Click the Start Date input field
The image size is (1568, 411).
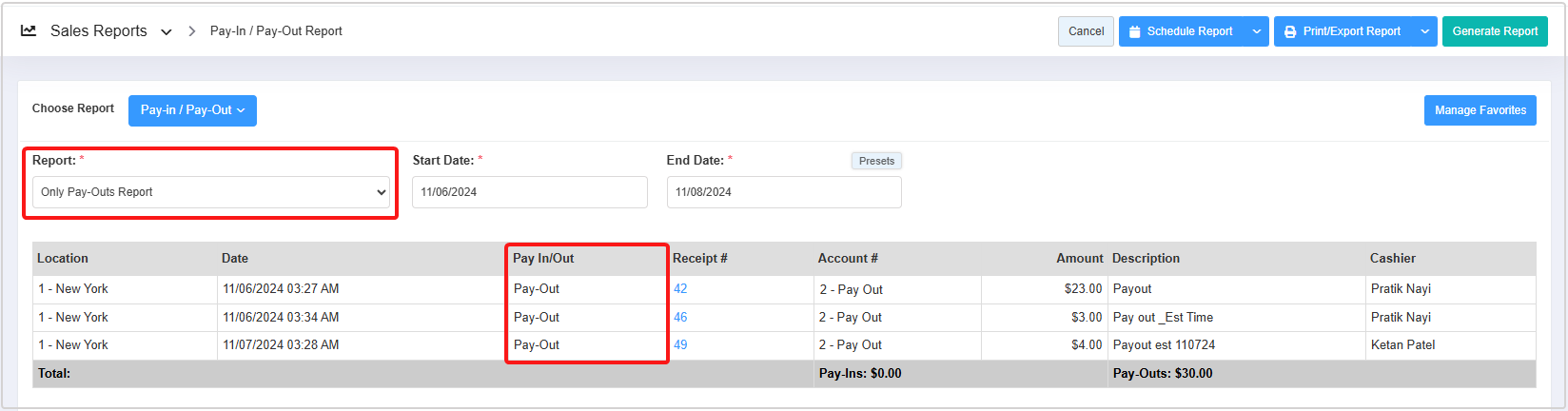click(x=529, y=192)
